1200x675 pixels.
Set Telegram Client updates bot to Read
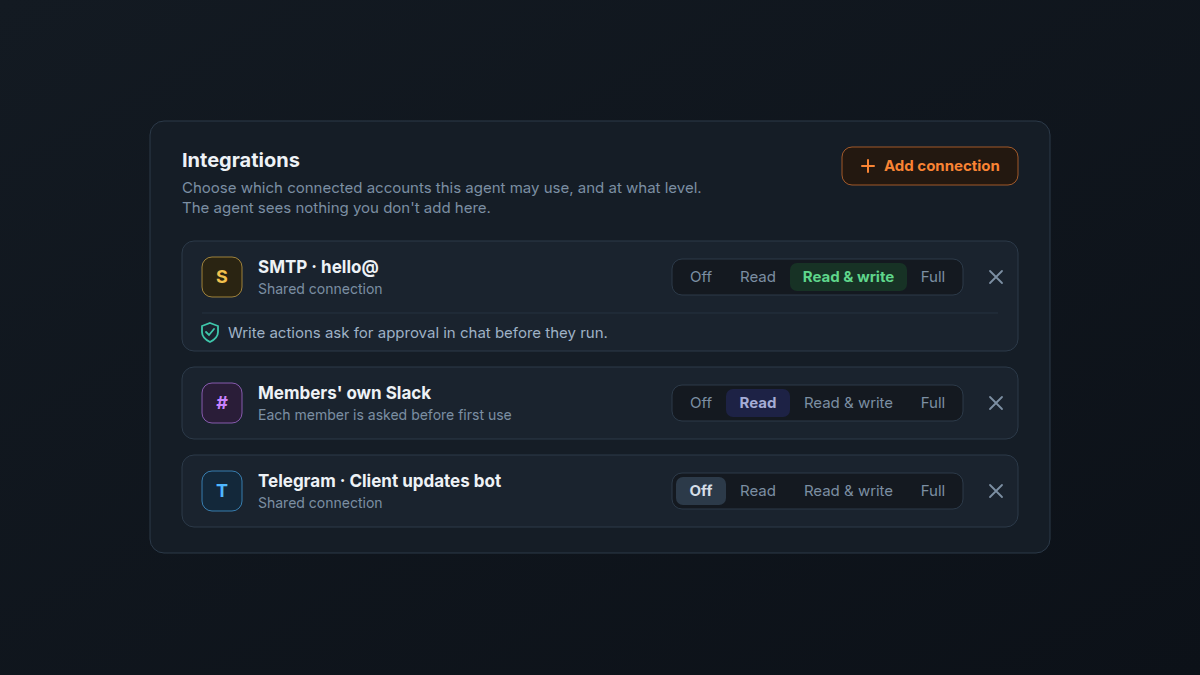[758, 491]
